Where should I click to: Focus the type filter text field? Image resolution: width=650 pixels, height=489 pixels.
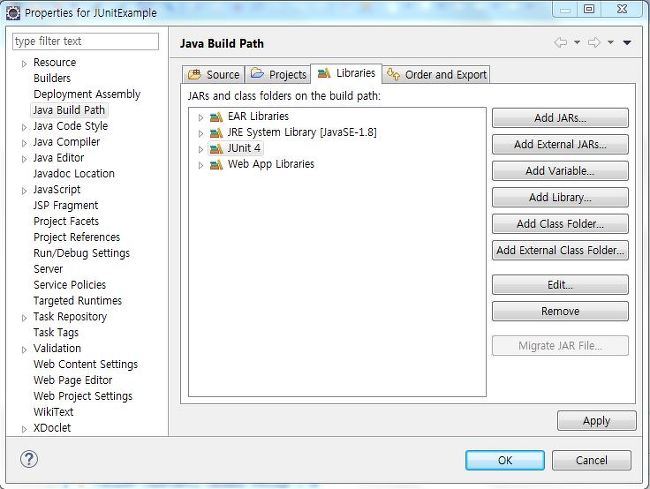pos(85,41)
